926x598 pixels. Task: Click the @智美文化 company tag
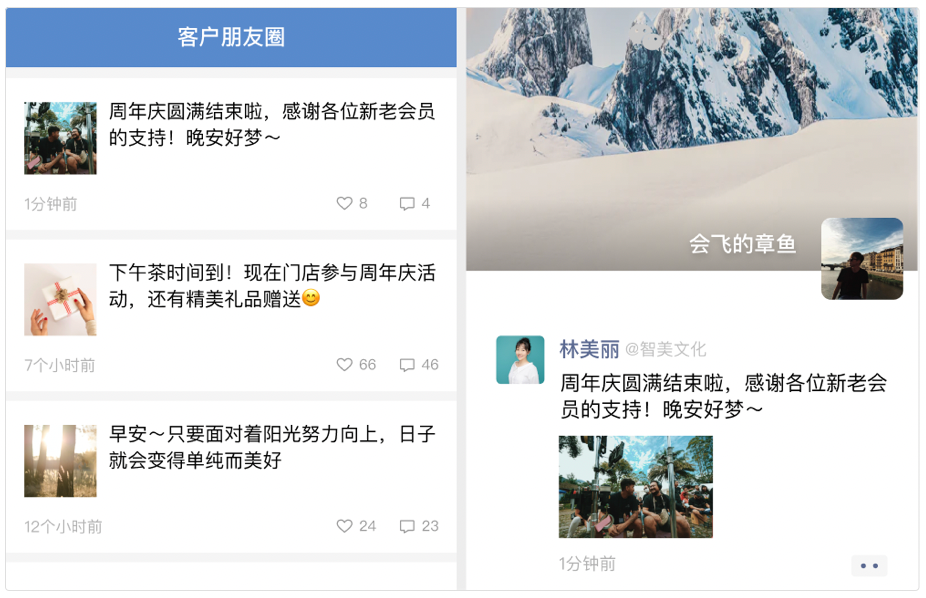pos(666,349)
